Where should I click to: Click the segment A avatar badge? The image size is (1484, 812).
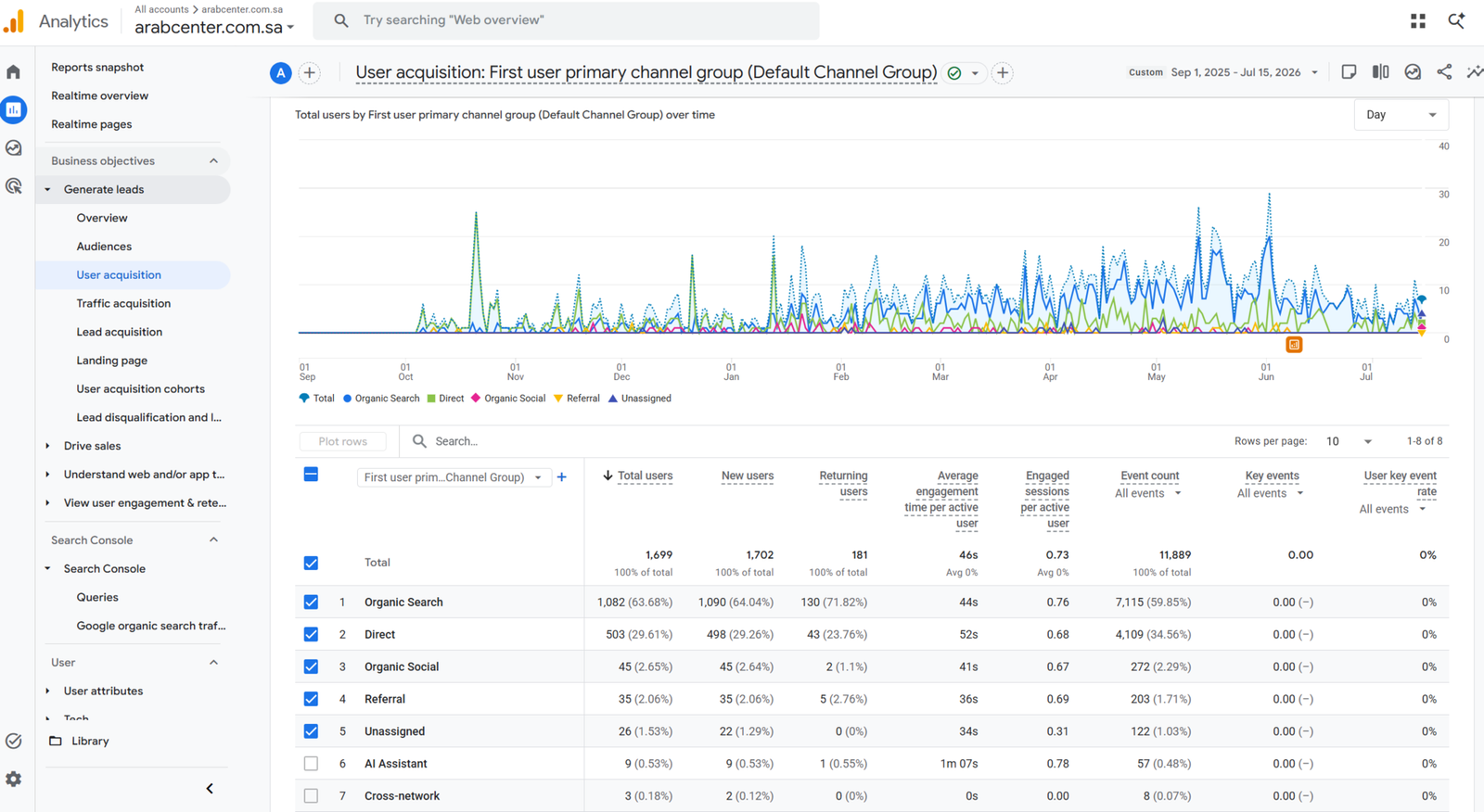point(280,72)
